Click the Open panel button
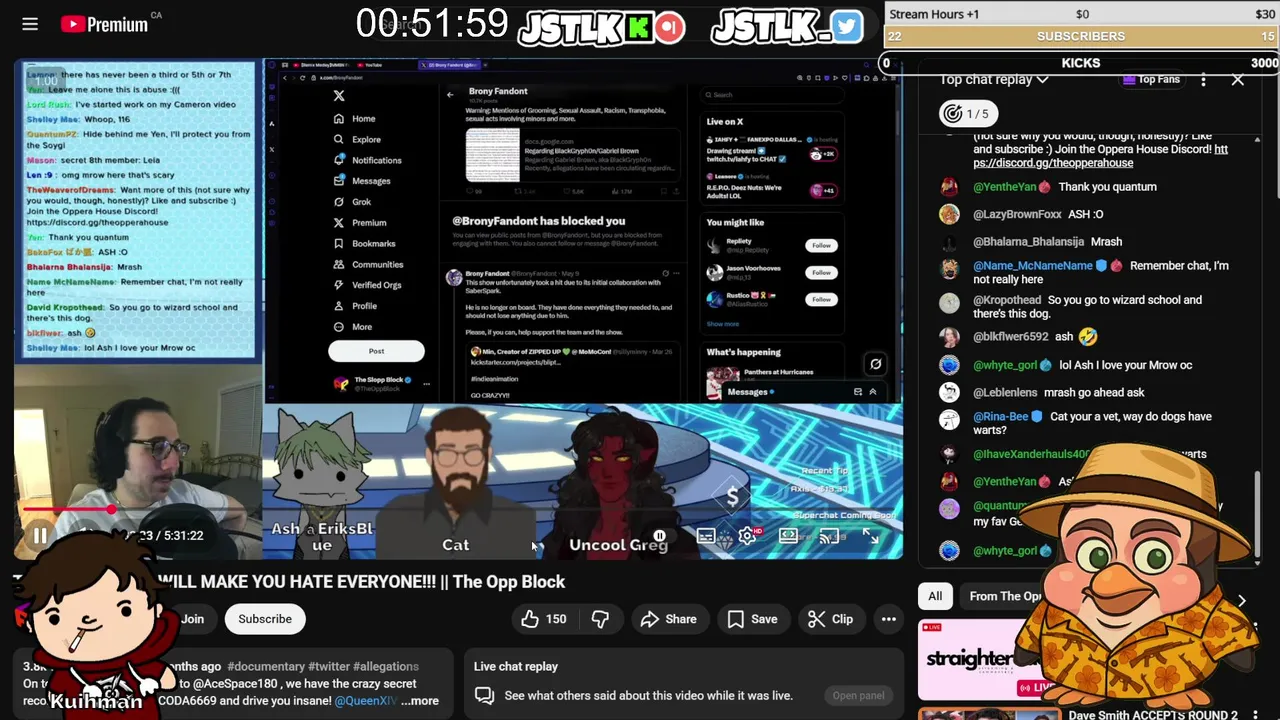 (858, 695)
